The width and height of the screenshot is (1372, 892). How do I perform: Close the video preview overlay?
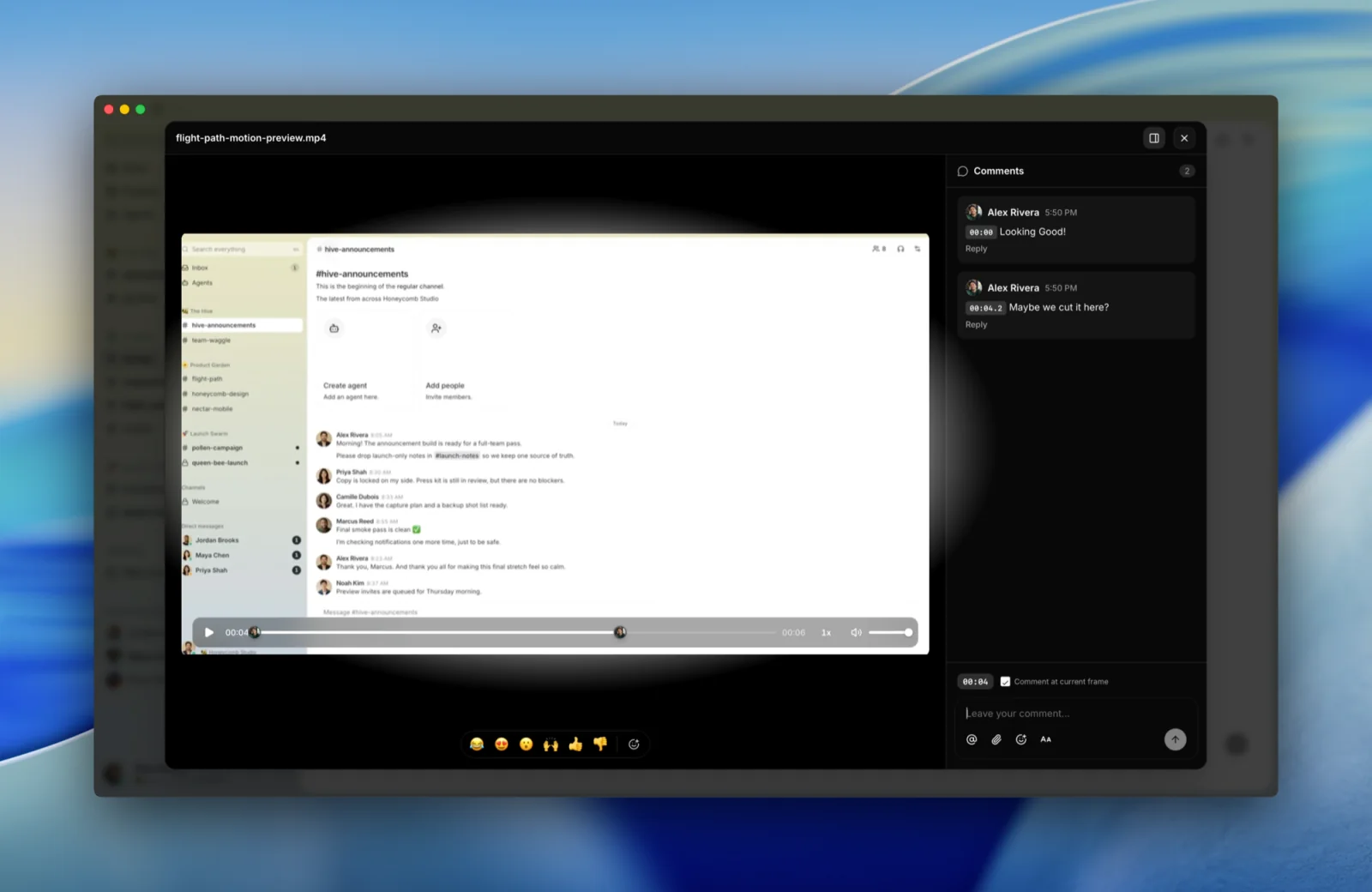pos(1184,138)
